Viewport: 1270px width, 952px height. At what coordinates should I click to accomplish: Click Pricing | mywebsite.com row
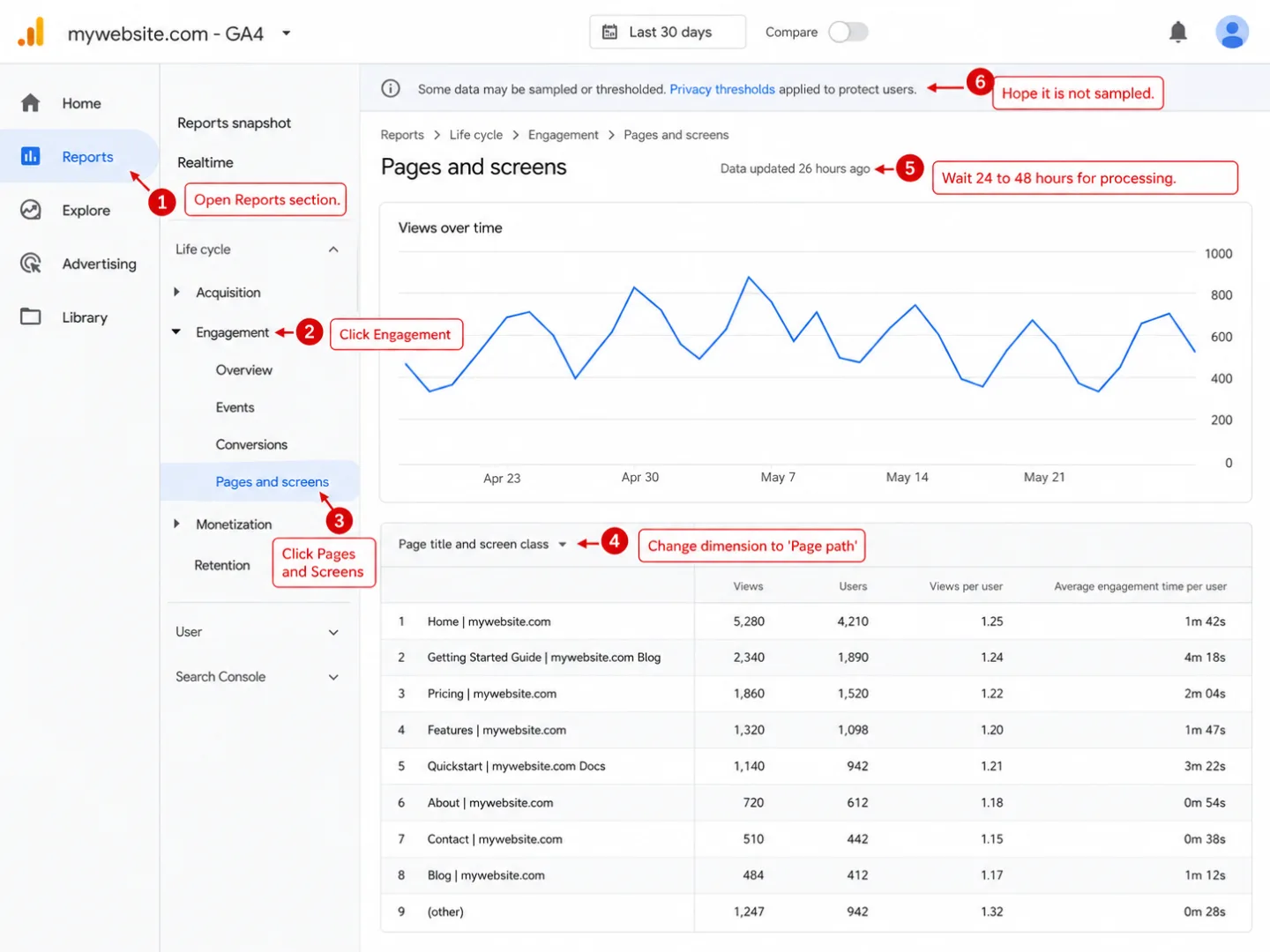point(816,694)
